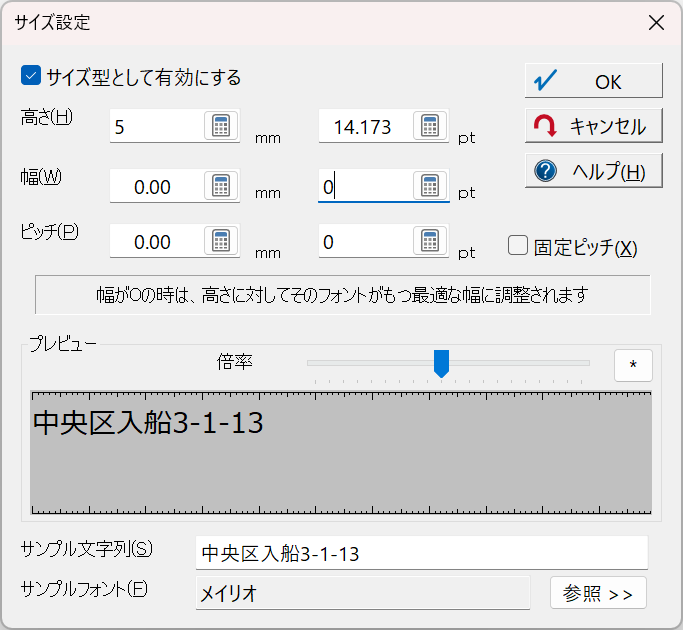The height and width of the screenshot is (630, 683).
Task: Click the サンプルフォント field showing メイリオ
Action: (363, 593)
